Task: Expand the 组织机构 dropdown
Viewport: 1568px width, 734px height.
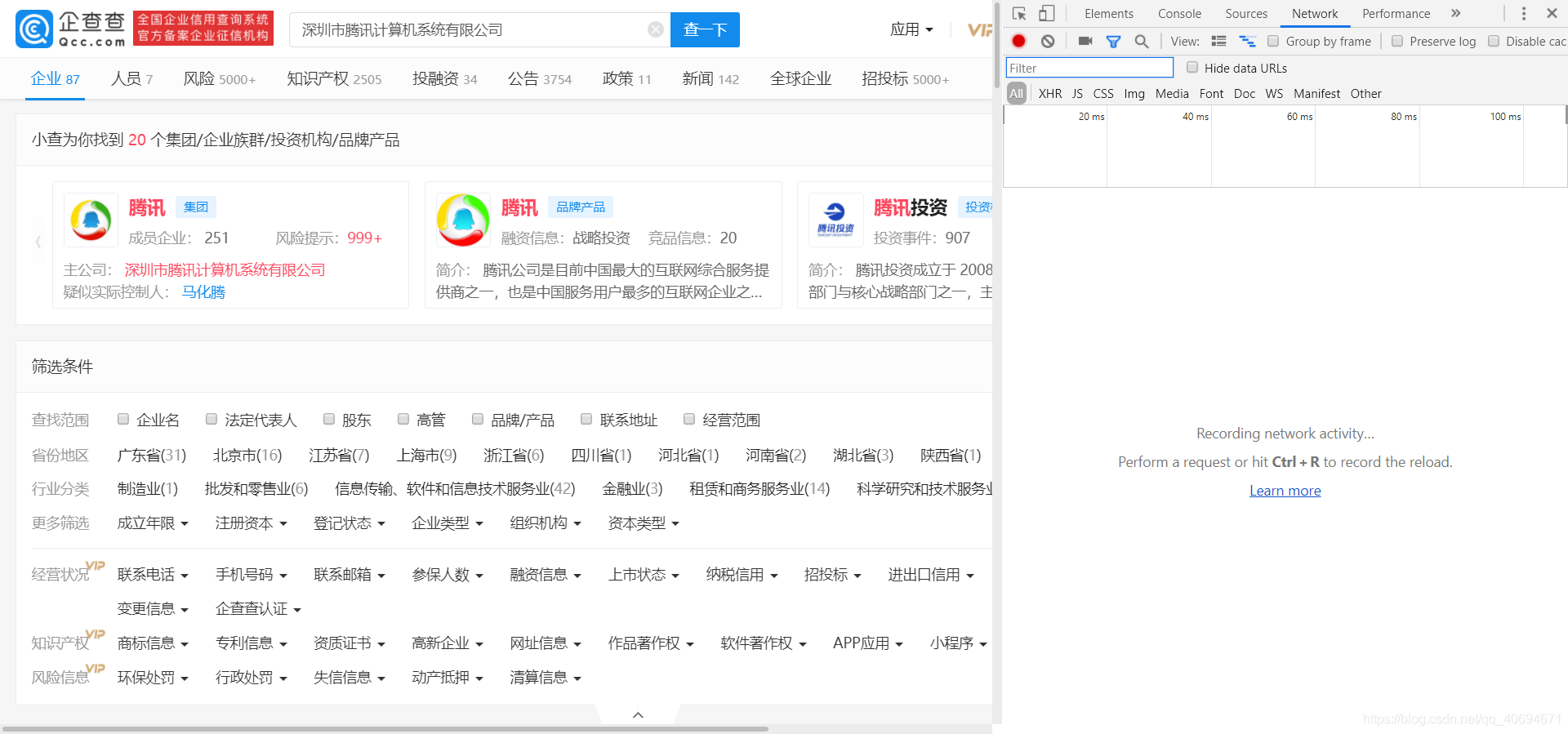Action: (545, 523)
